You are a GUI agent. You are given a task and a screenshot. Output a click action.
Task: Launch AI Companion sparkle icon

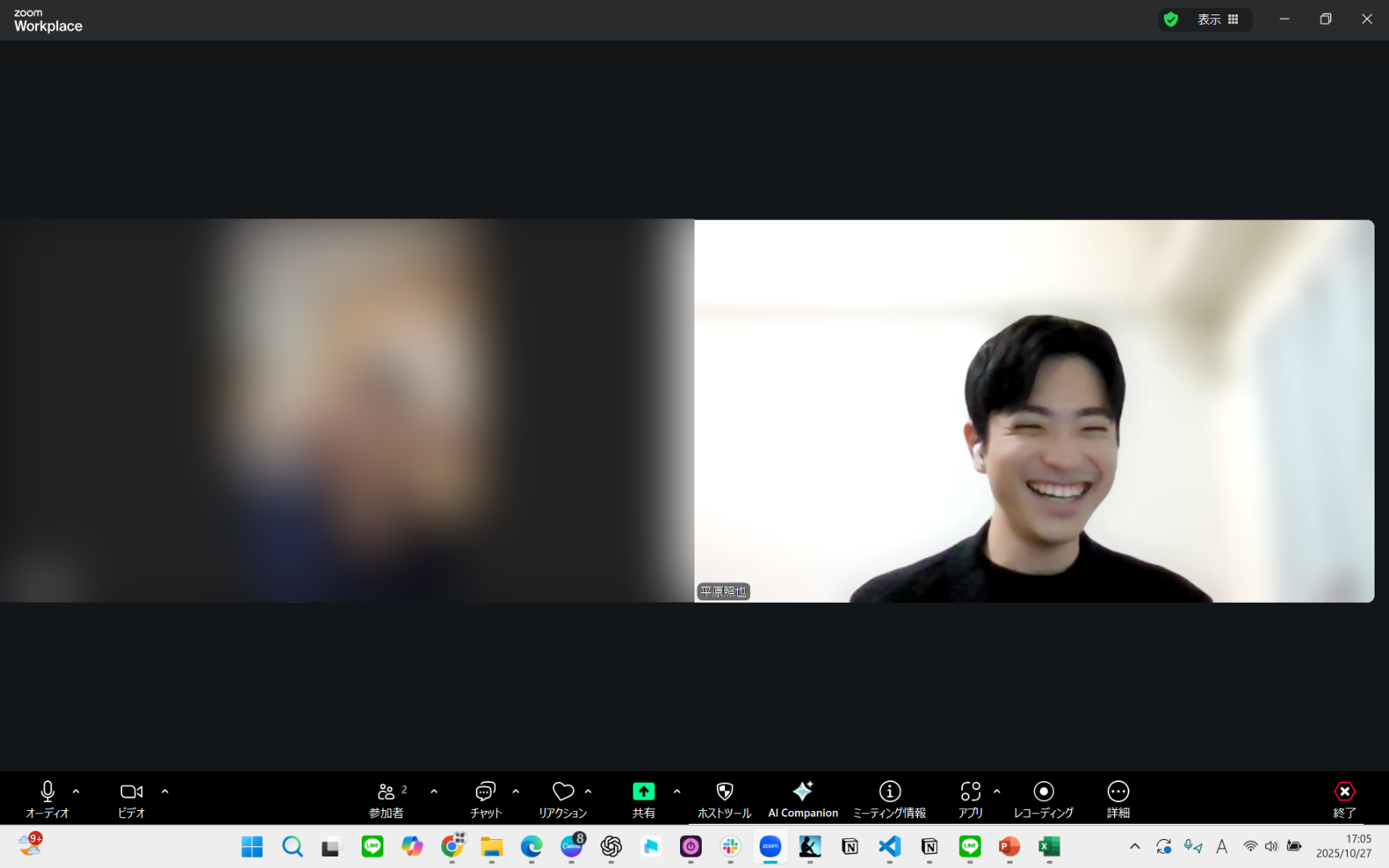click(x=803, y=791)
